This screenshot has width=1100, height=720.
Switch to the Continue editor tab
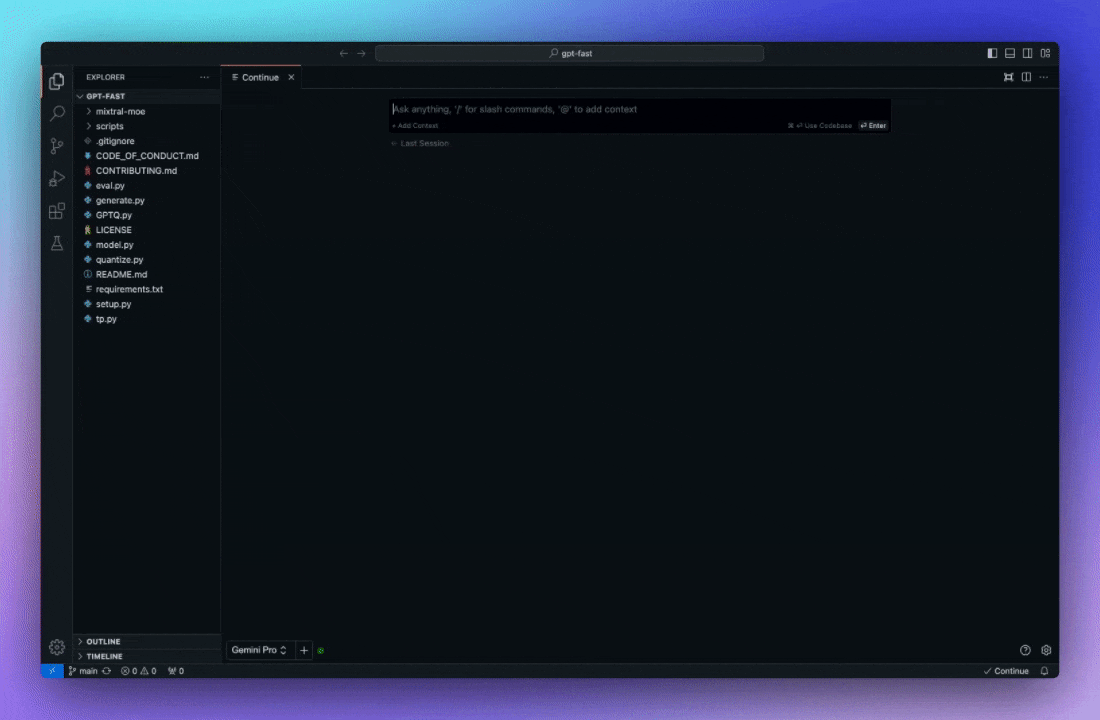click(259, 77)
